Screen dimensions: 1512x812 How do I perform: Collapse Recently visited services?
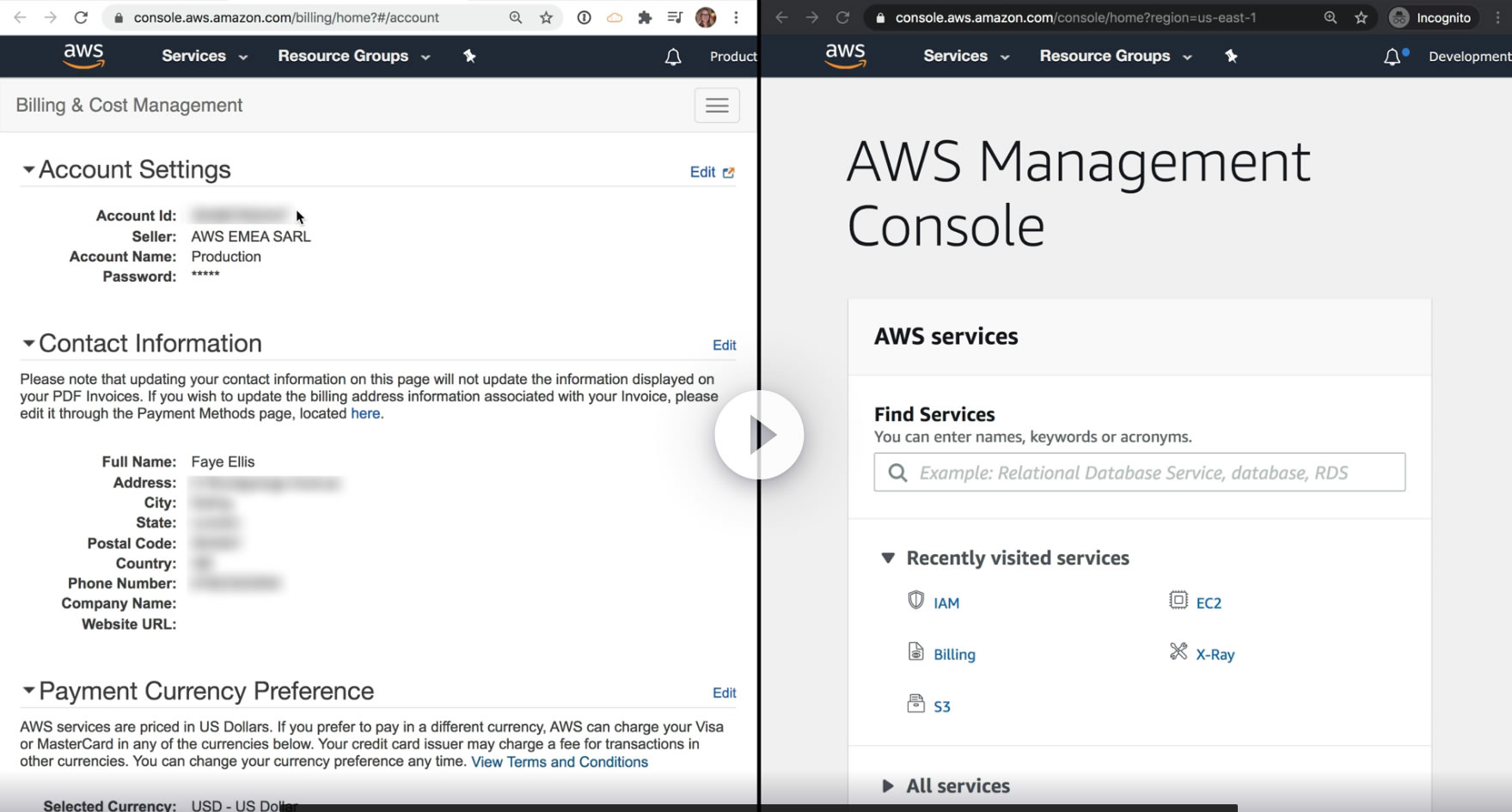[x=888, y=558]
